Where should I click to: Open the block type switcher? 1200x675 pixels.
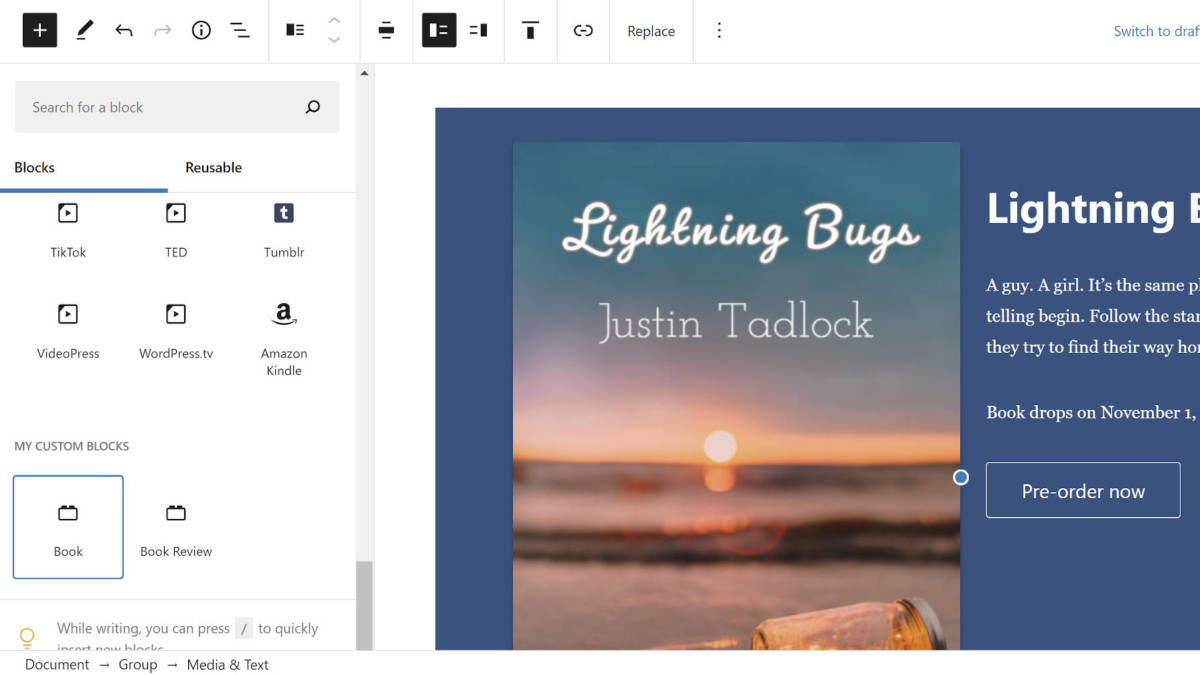click(294, 30)
